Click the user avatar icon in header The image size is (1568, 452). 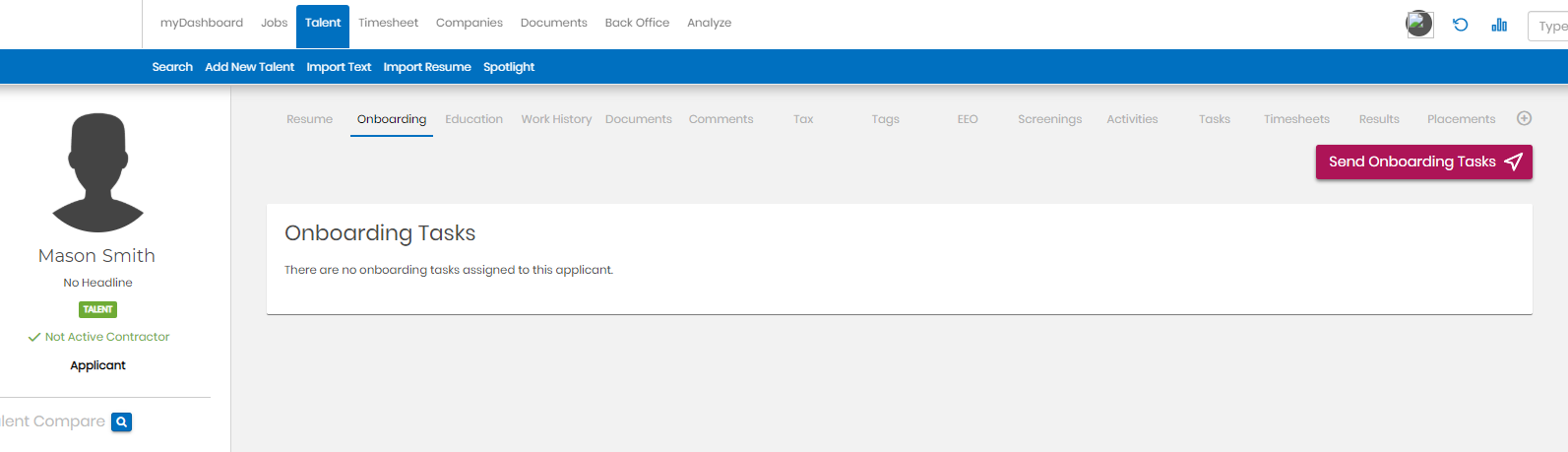(x=1419, y=24)
